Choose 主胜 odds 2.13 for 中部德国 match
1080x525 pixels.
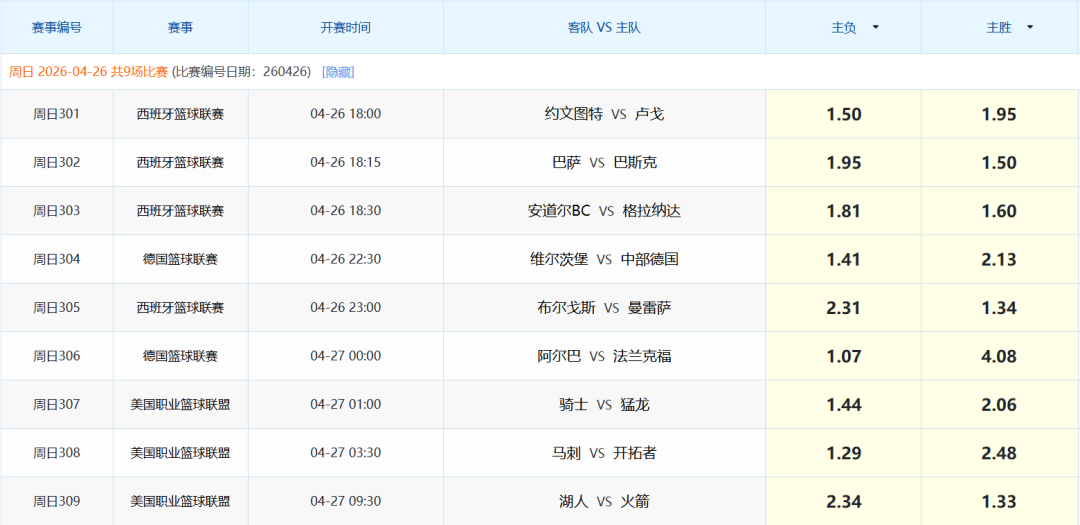click(x=999, y=260)
